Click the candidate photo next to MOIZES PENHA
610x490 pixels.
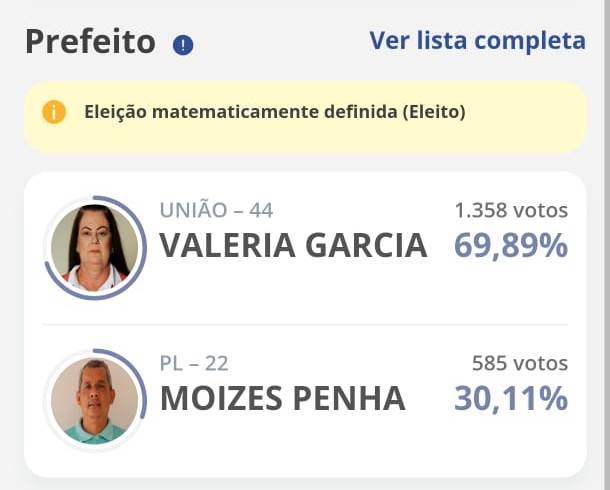pos(95,400)
